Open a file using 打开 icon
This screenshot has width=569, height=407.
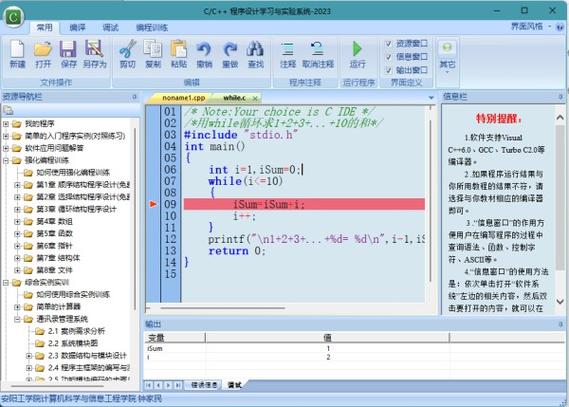click(x=43, y=54)
